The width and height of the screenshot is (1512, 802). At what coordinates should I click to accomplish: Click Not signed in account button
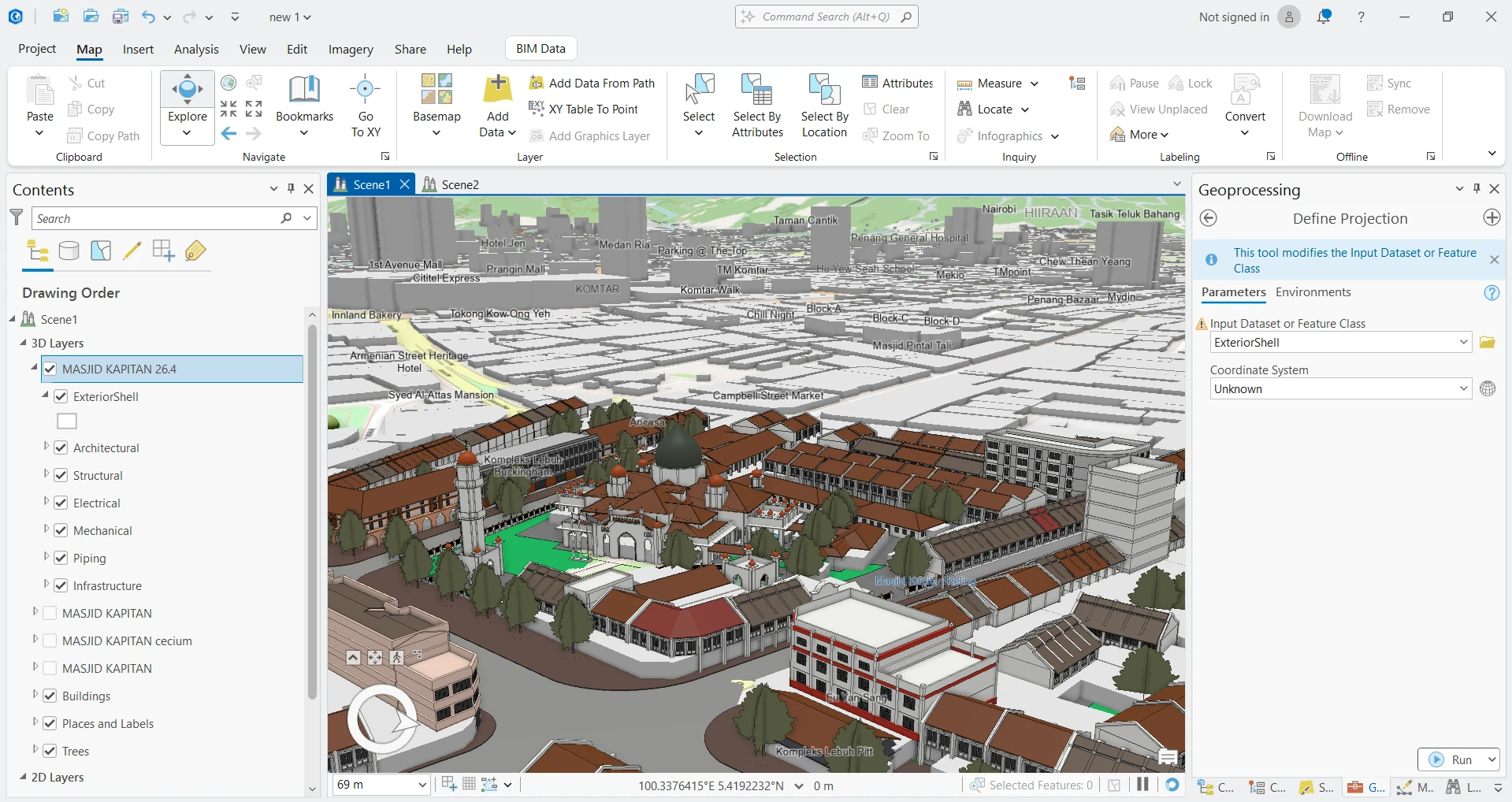coord(1249,17)
